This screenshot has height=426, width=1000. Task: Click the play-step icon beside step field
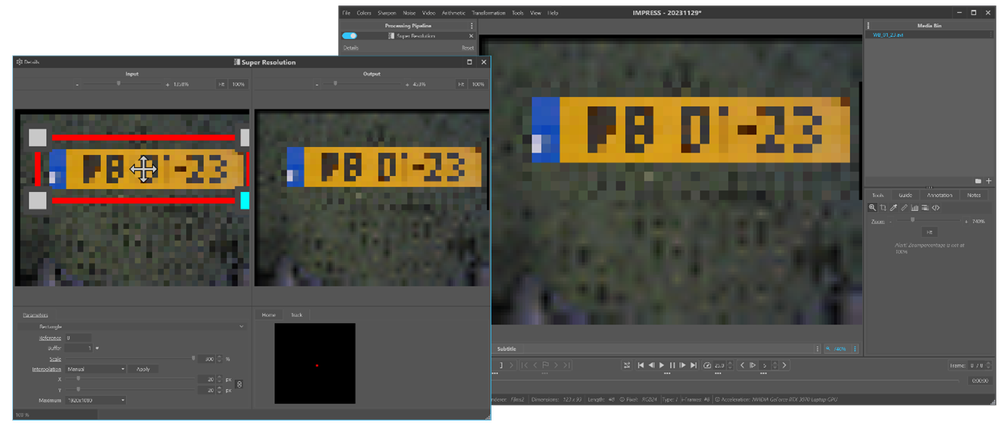753,365
